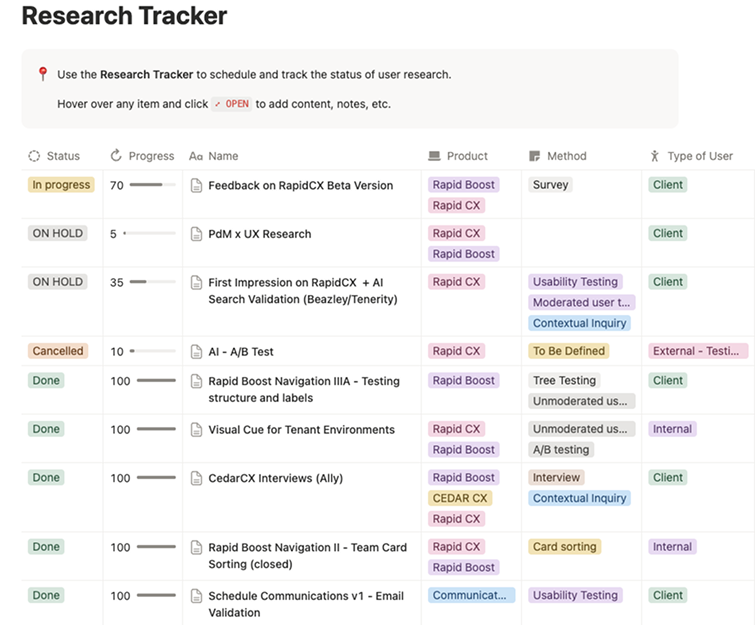Click Internal tag in Visual Cue row
The image size is (755, 625).
coord(672,429)
